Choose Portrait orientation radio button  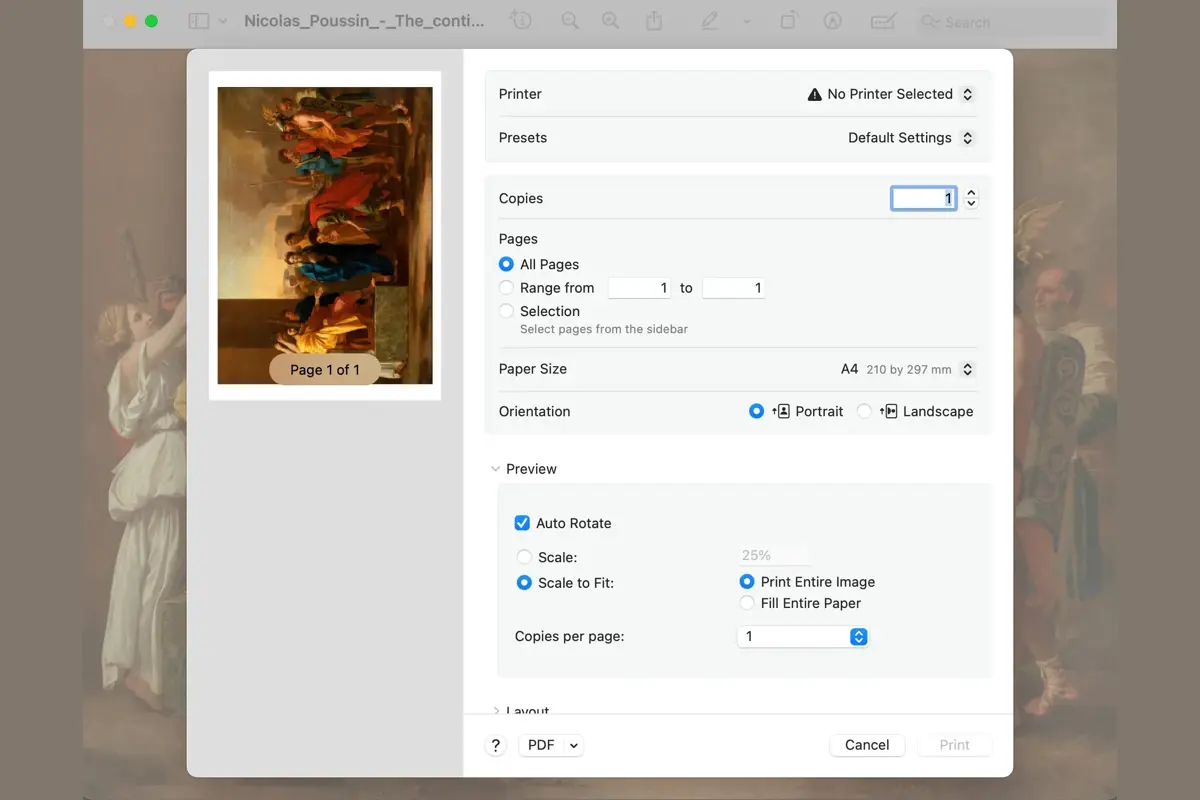[x=756, y=411]
